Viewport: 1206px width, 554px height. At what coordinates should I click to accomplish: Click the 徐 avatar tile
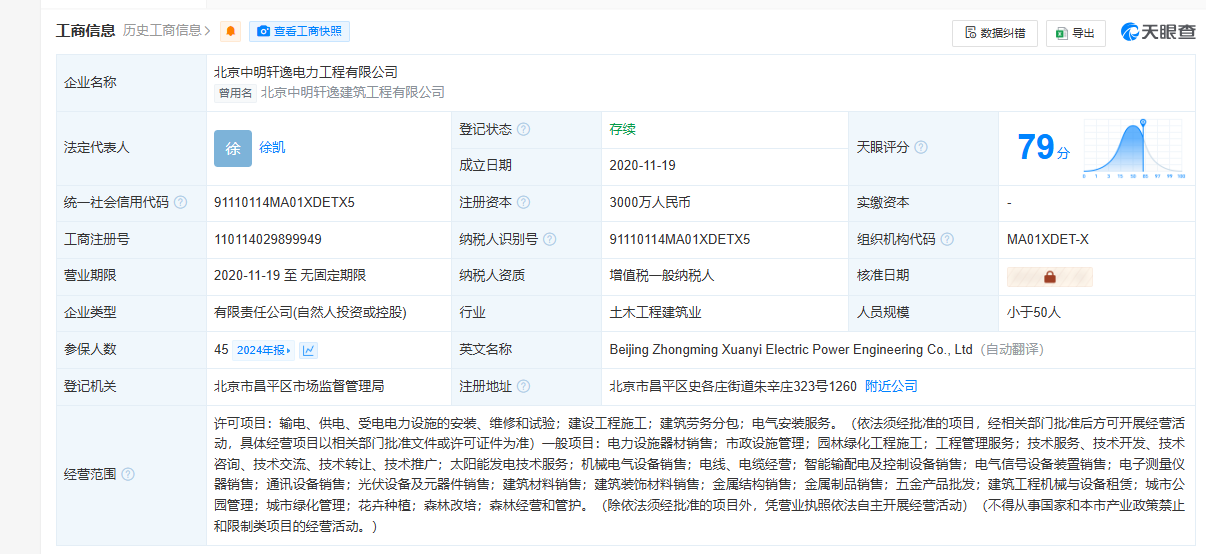(x=233, y=148)
